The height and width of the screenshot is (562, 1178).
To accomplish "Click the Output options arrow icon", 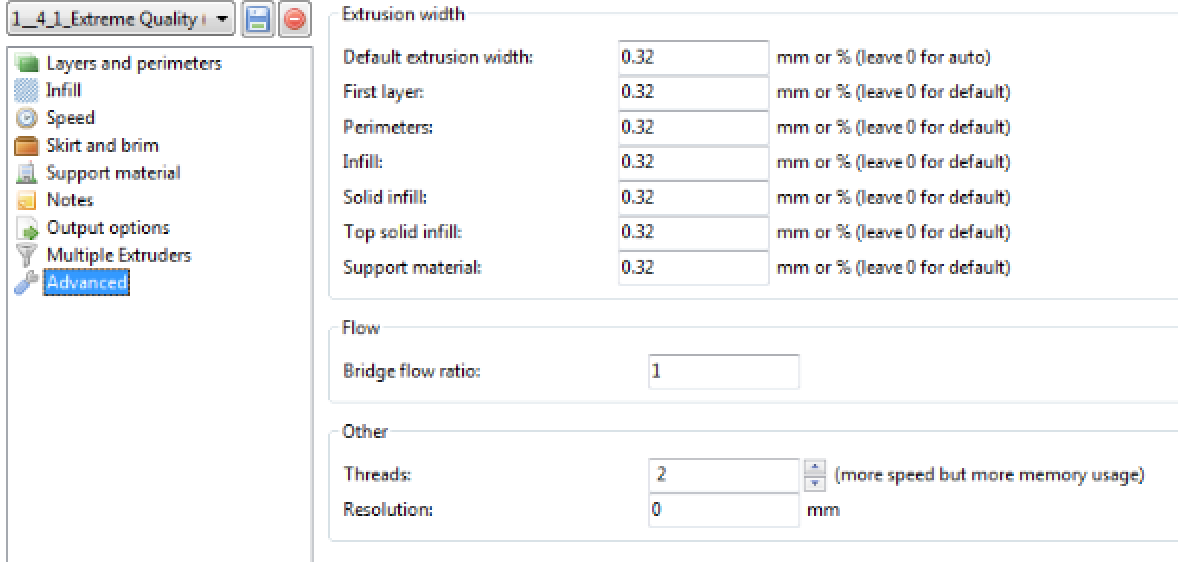I will pos(27,228).
